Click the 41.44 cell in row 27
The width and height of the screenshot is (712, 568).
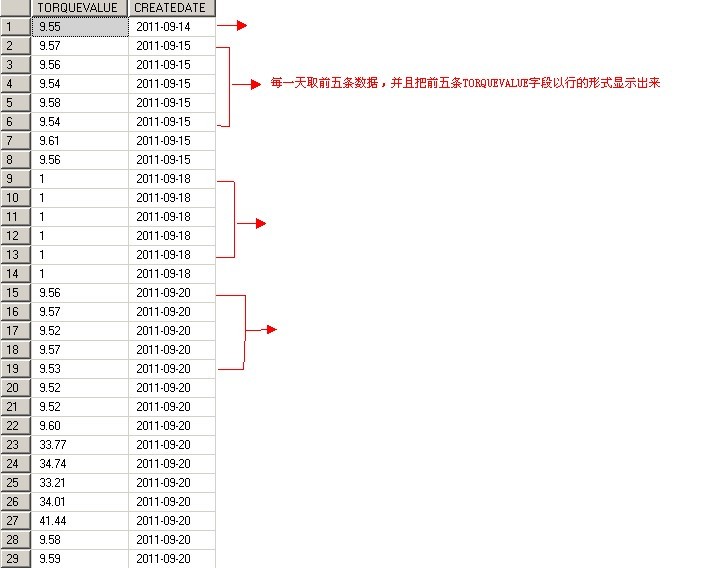(80, 521)
